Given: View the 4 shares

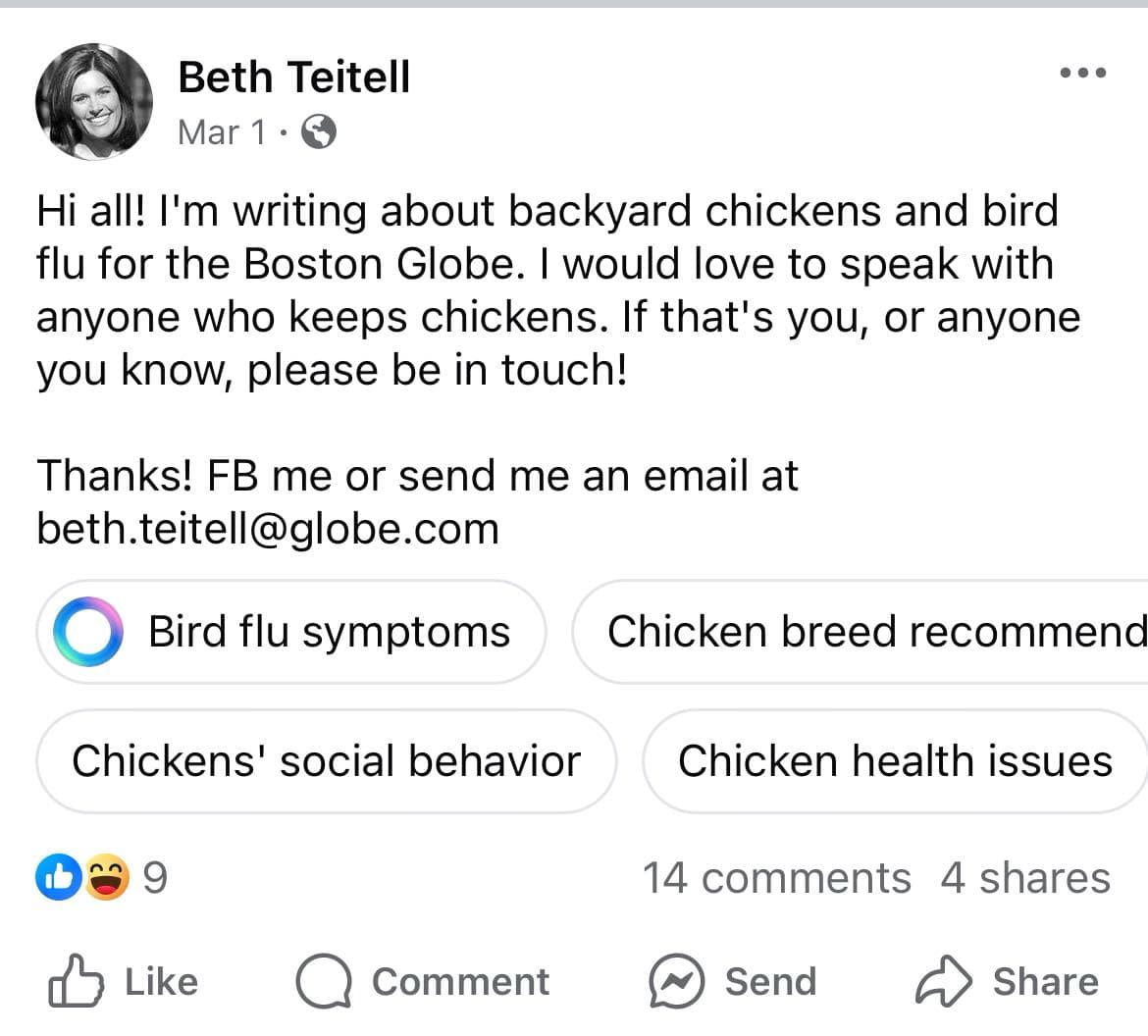Looking at the screenshot, I should coord(1025,877).
